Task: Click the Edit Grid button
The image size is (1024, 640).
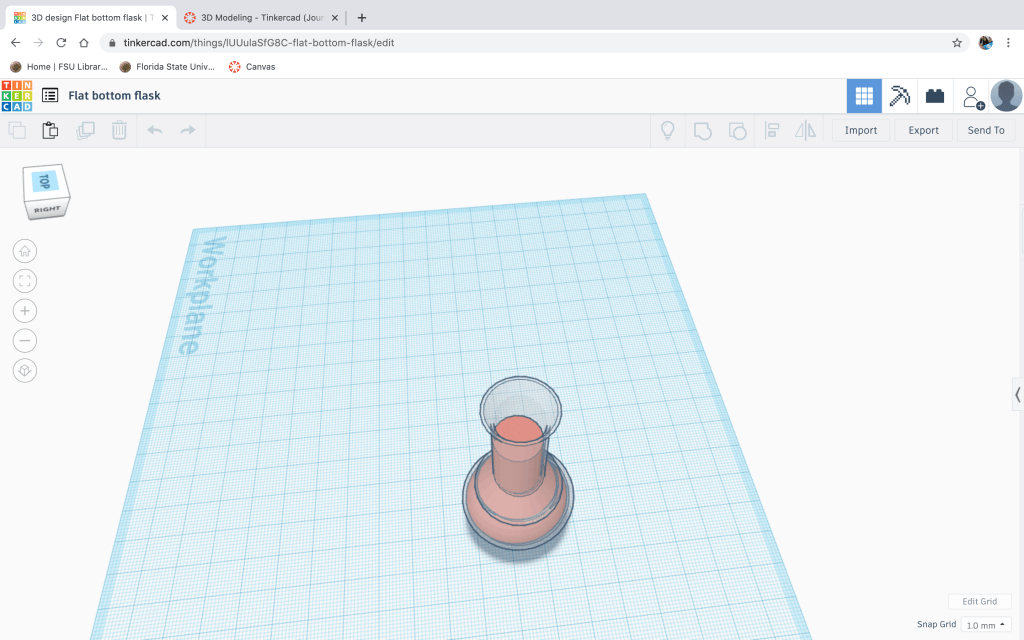Action: coord(979,602)
